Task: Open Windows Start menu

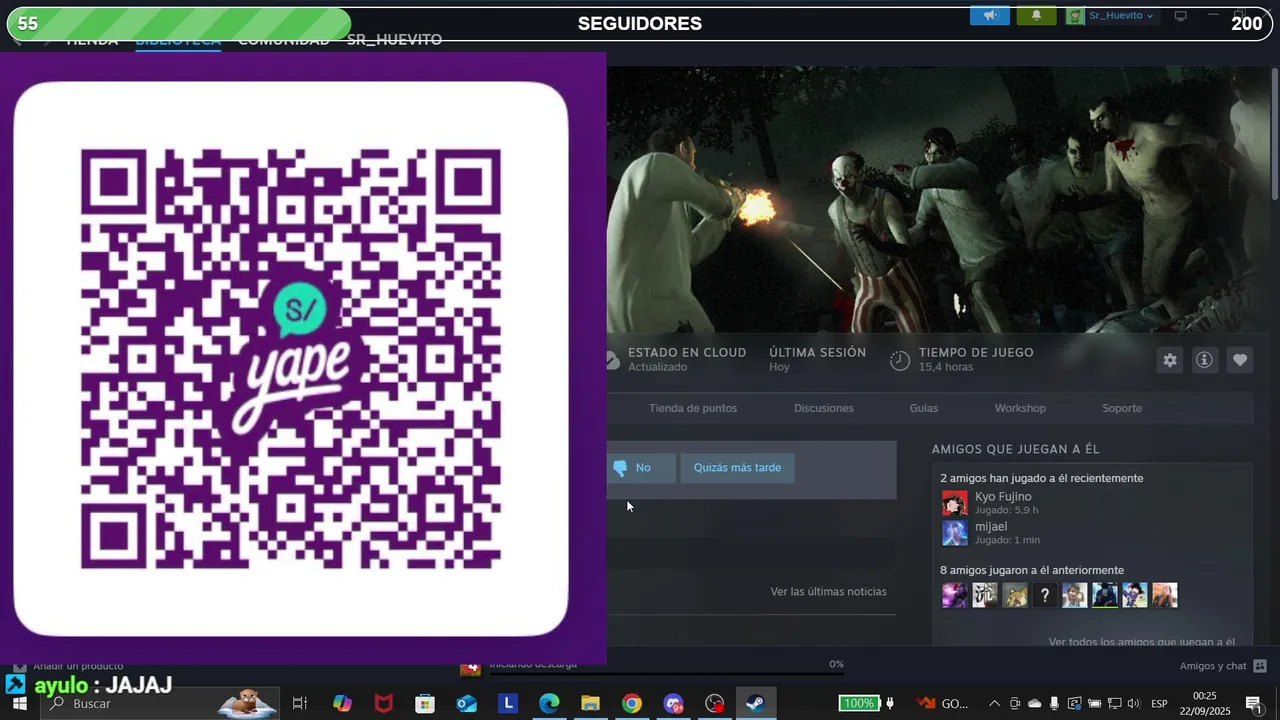Action: pyautogui.click(x=19, y=704)
